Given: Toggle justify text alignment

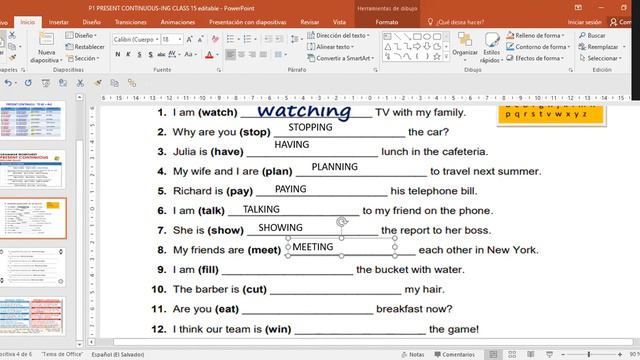Looking at the screenshot, I should click(264, 54).
